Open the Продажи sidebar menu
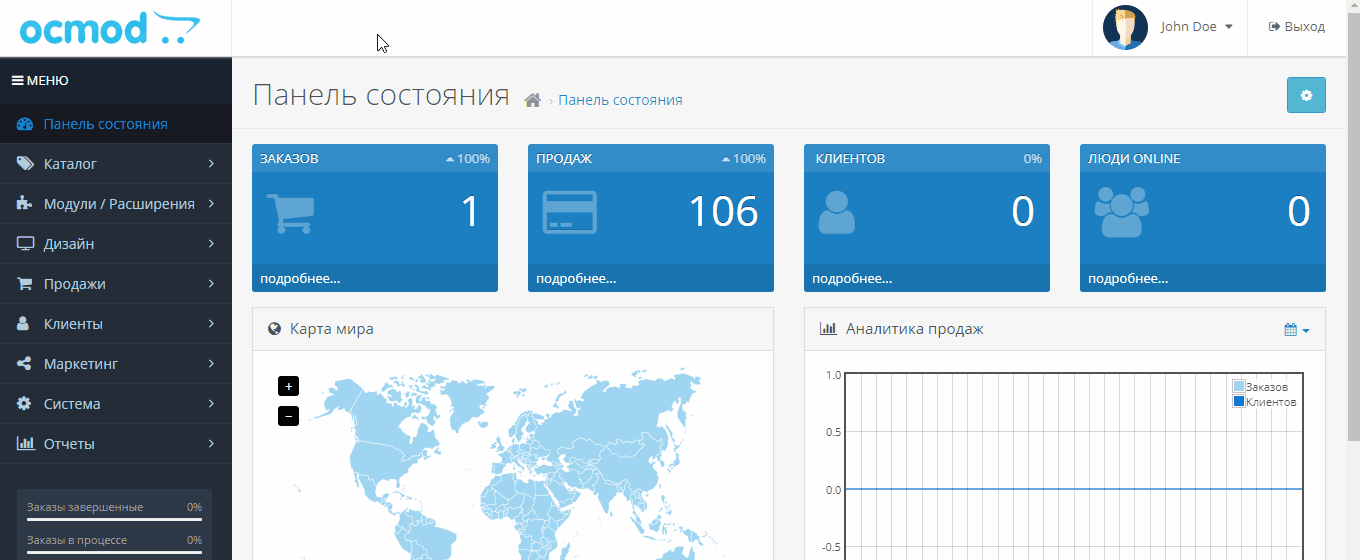Image resolution: width=1360 pixels, height=560 pixels. pos(115,284)
